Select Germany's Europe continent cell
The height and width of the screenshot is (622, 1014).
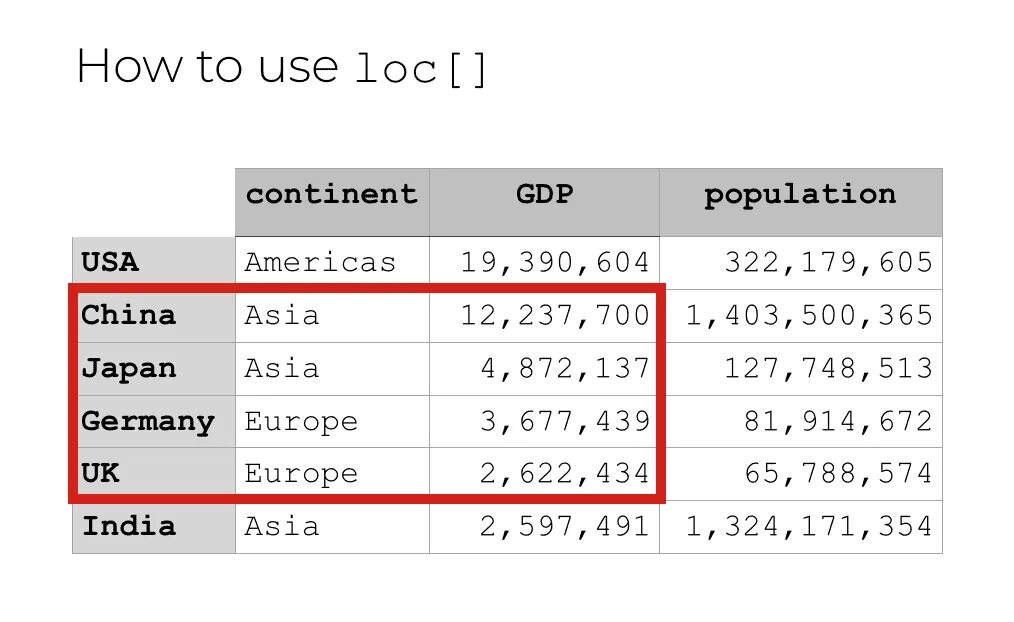tap(301, 421)
